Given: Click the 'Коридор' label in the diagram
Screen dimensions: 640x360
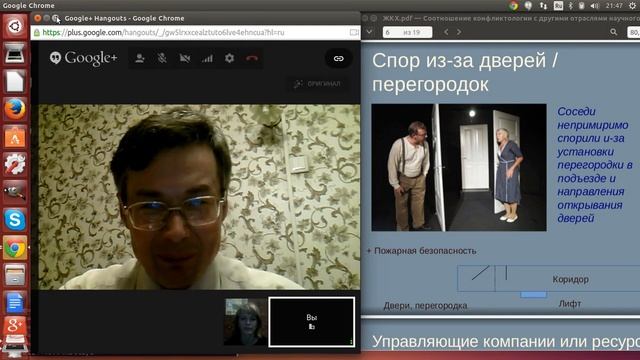Looking at the screenshot, I should (570, 279).
